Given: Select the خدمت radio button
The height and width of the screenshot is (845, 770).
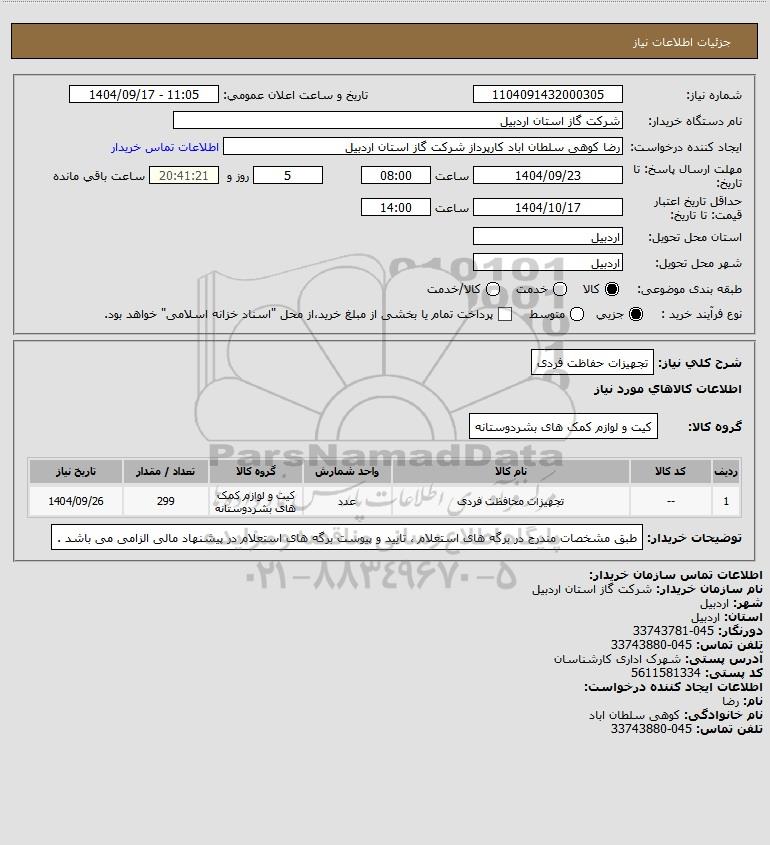Looking at the screenshot, I should click(x=560, y=289).
